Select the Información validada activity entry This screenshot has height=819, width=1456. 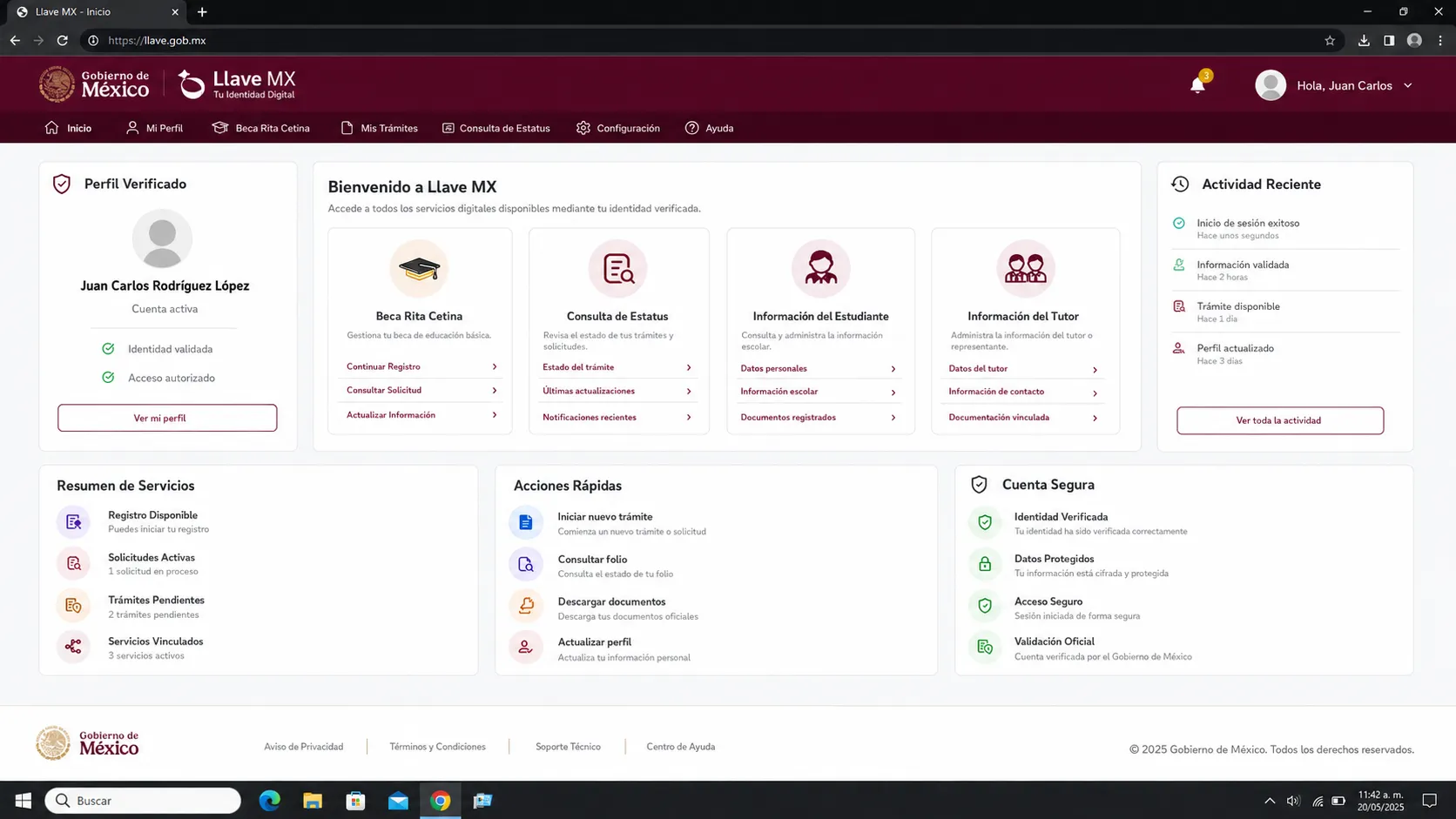(x=1285, y=270)
